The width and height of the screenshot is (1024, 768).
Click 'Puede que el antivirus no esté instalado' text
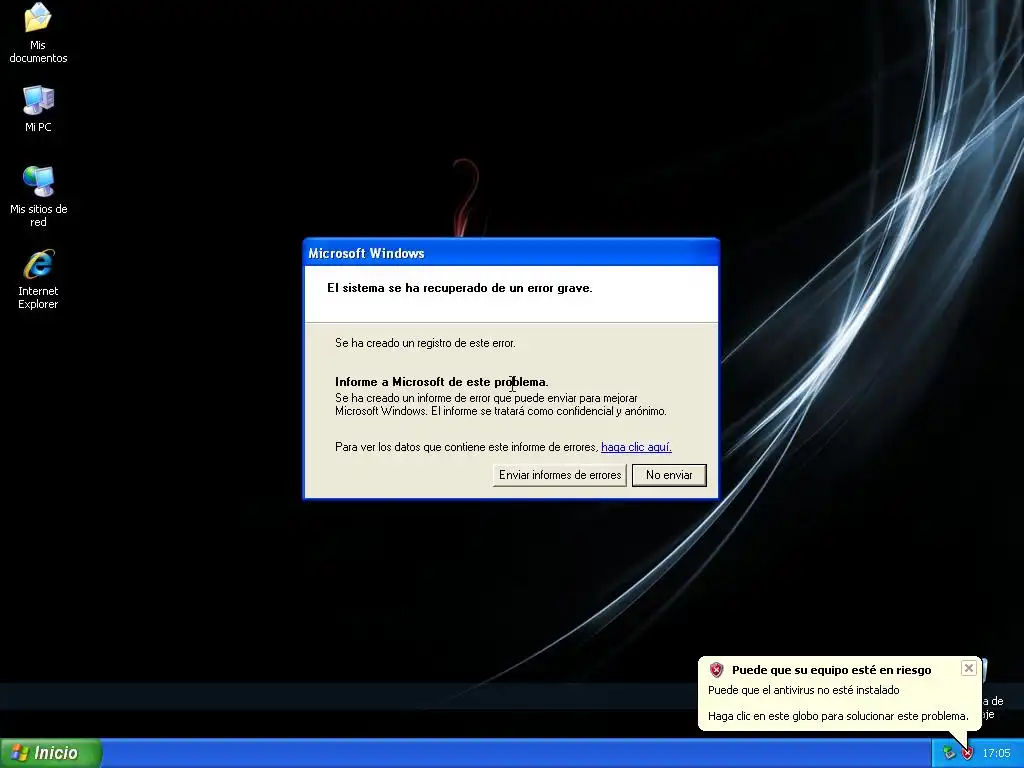pos(804,690)
